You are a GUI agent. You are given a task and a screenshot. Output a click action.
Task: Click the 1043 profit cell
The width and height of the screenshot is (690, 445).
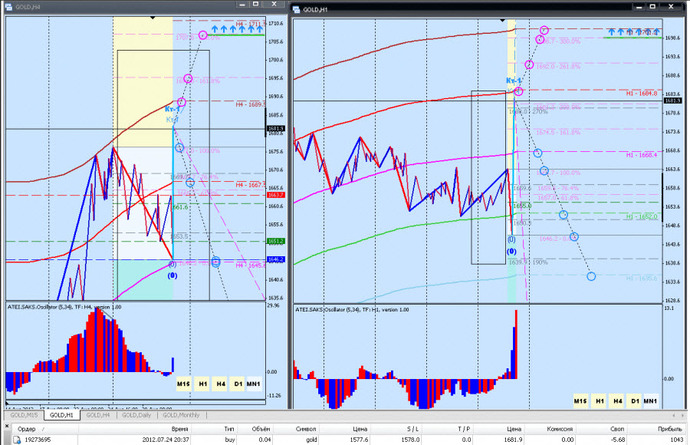click(x=676, y=439)
